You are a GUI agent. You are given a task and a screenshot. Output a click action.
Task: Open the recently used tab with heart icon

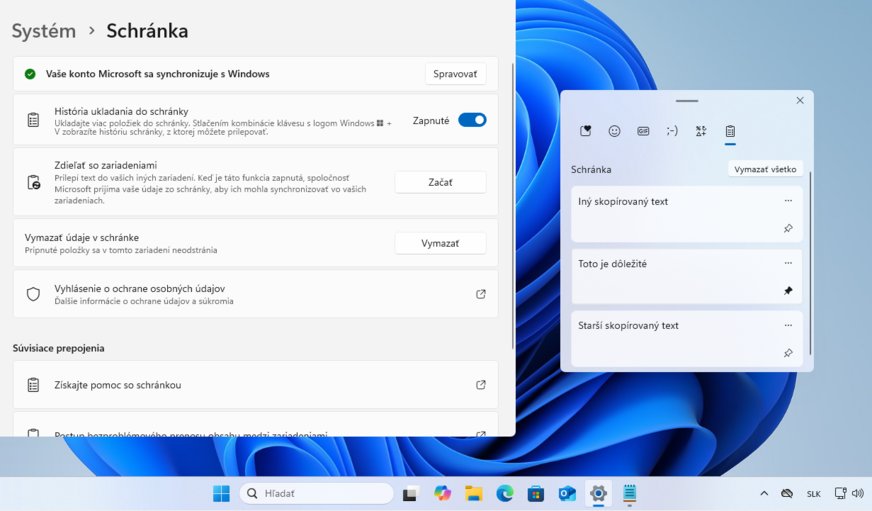pos(586,131)
